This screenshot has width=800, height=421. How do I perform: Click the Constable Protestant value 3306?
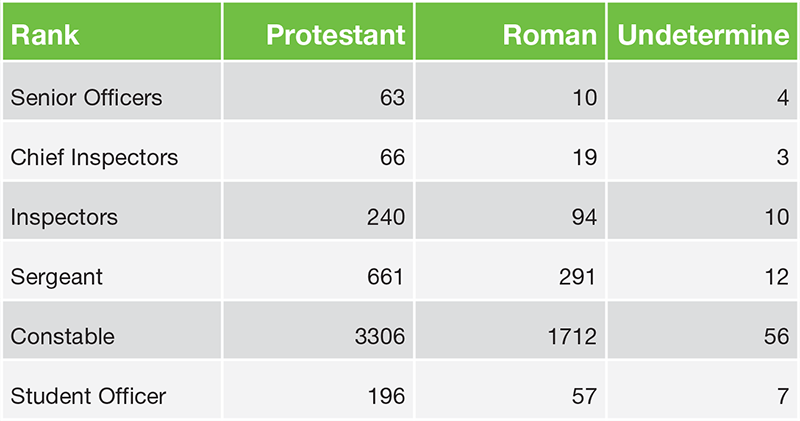coord(379,337)
